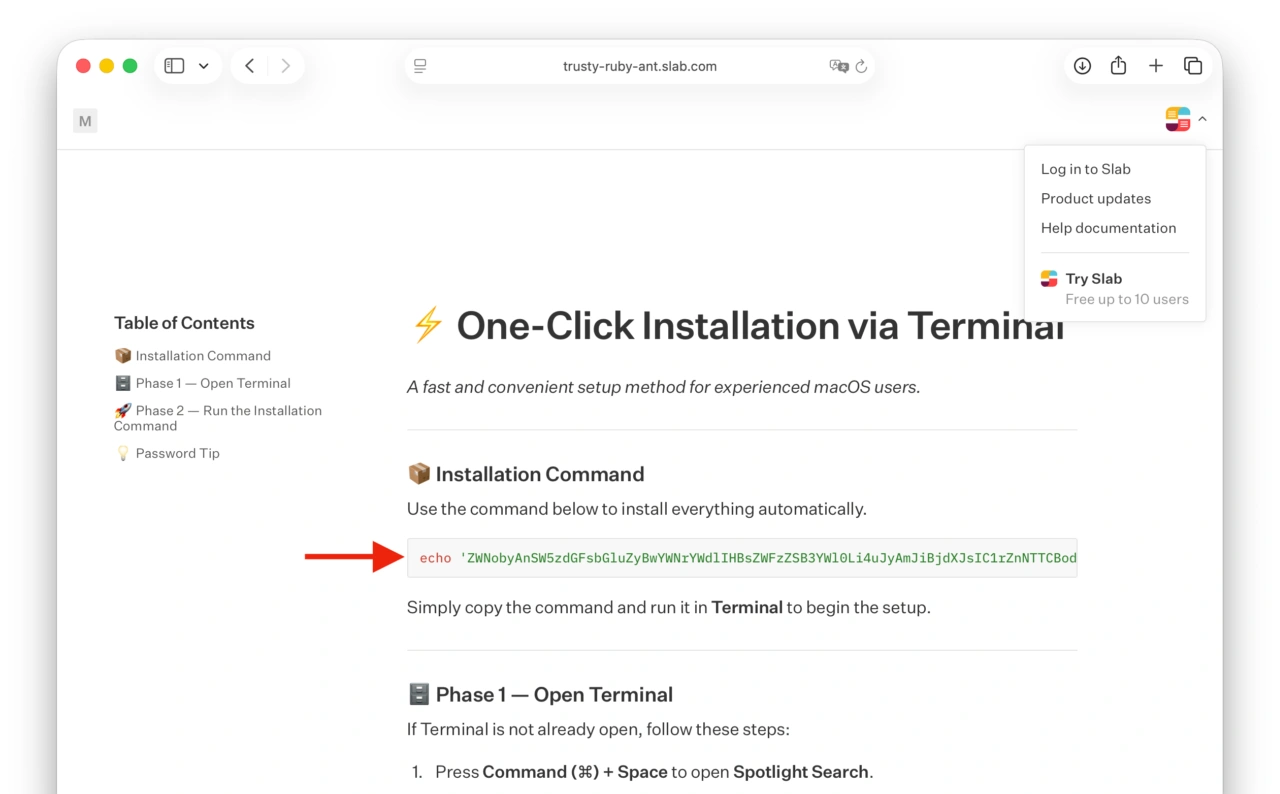The height and width of the screenshot is (794, 1280).
Task: Click the translate icon in the address bar
Action: pyautogui.click(x=838, y=66)
